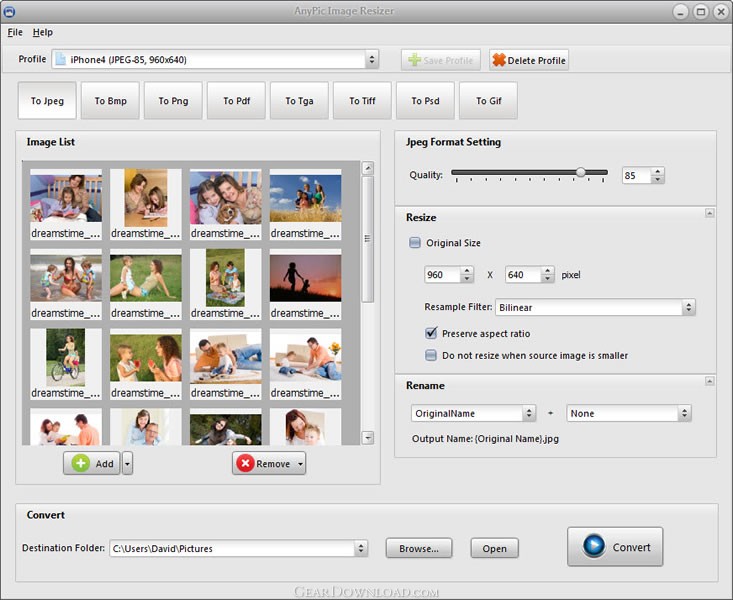Select thumbnail of father with flower pot
Image resolution: width=733 pixels, height=600 pixels.
305,364
